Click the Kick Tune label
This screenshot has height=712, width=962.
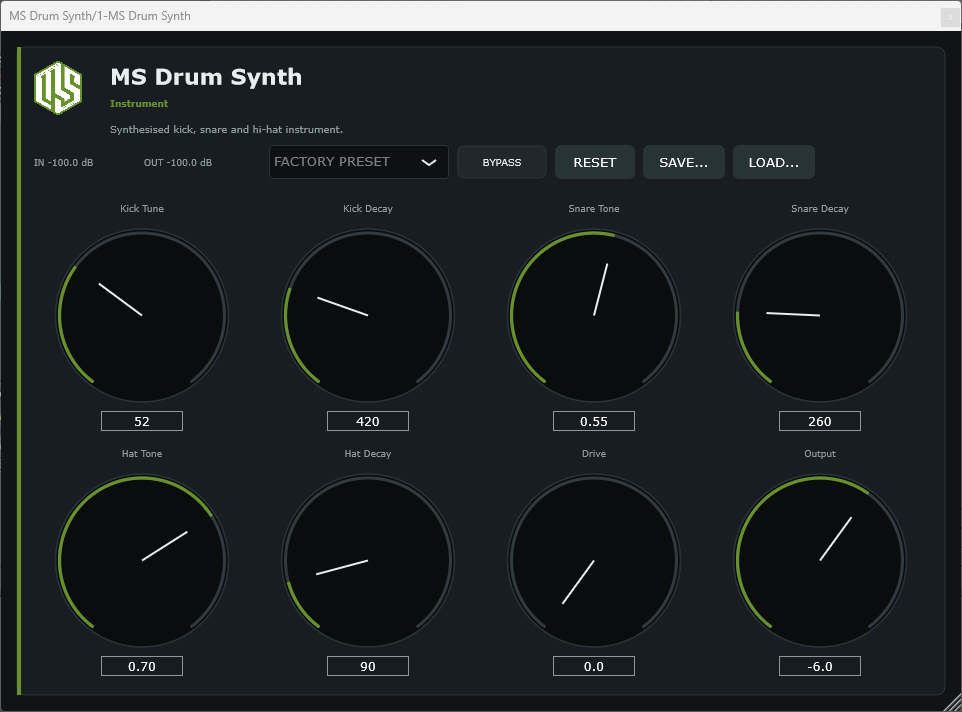(x=142, y=209)
